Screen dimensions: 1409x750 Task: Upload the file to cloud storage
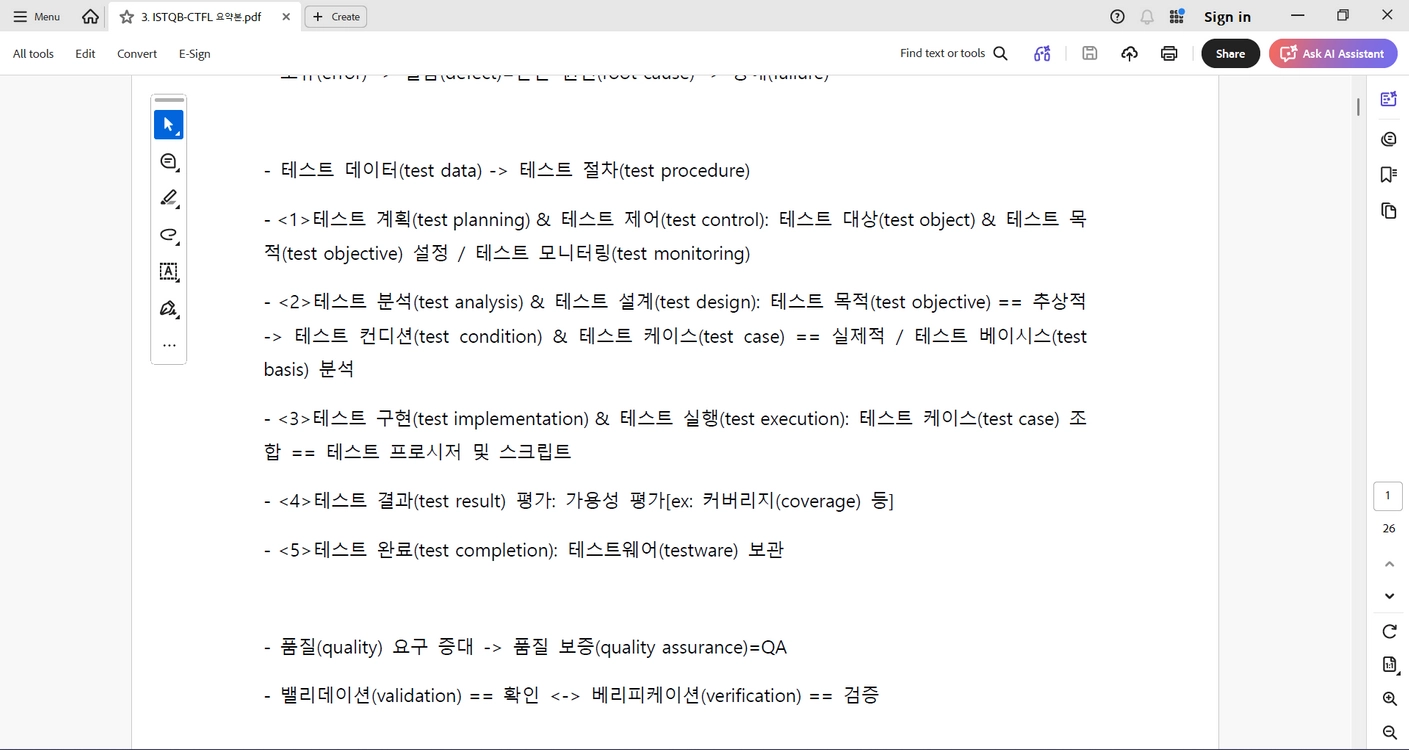tap(1129, 54)
